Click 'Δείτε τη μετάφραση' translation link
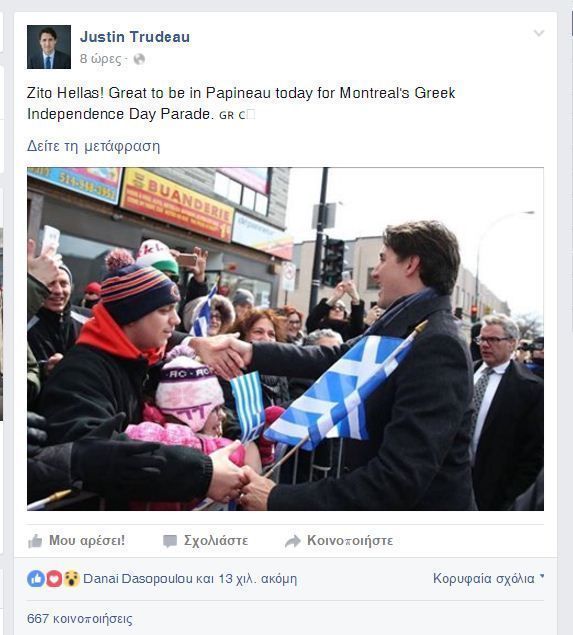 [x=94, y=146]
